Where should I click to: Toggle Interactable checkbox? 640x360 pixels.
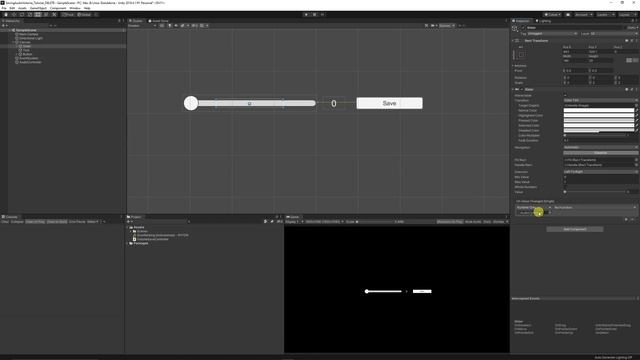[565, 95]
